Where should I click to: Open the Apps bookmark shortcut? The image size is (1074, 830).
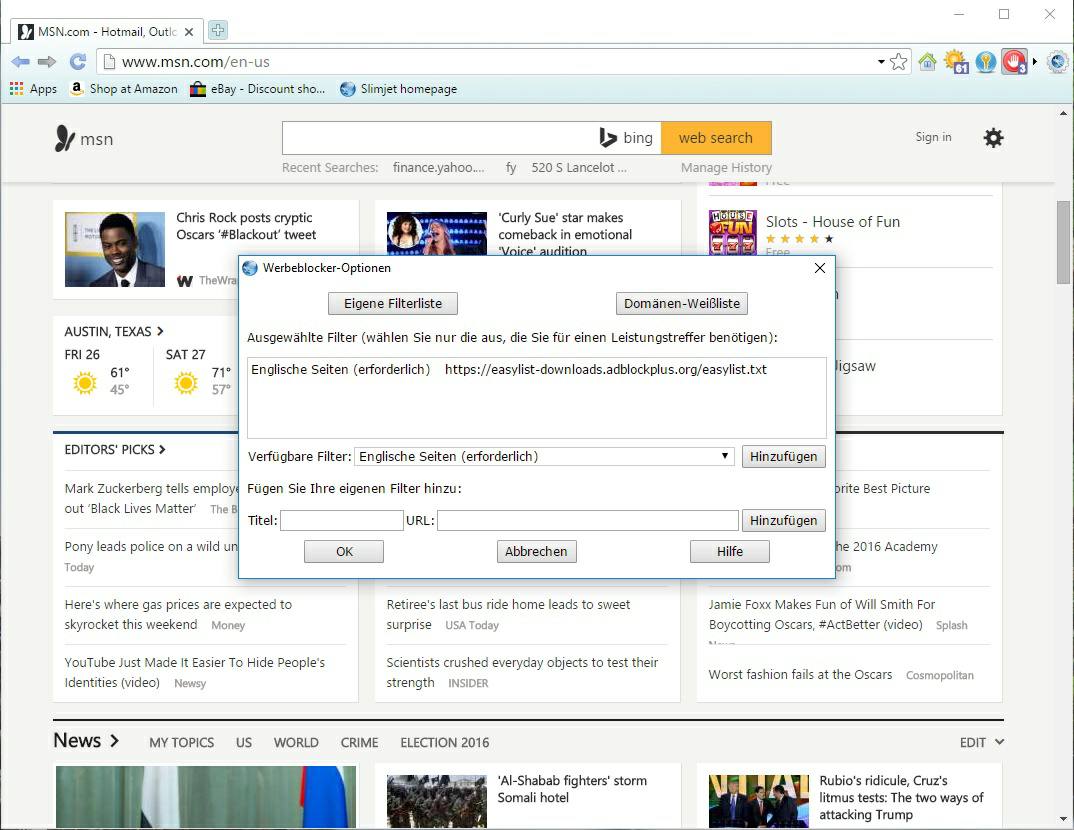point(33,89)
